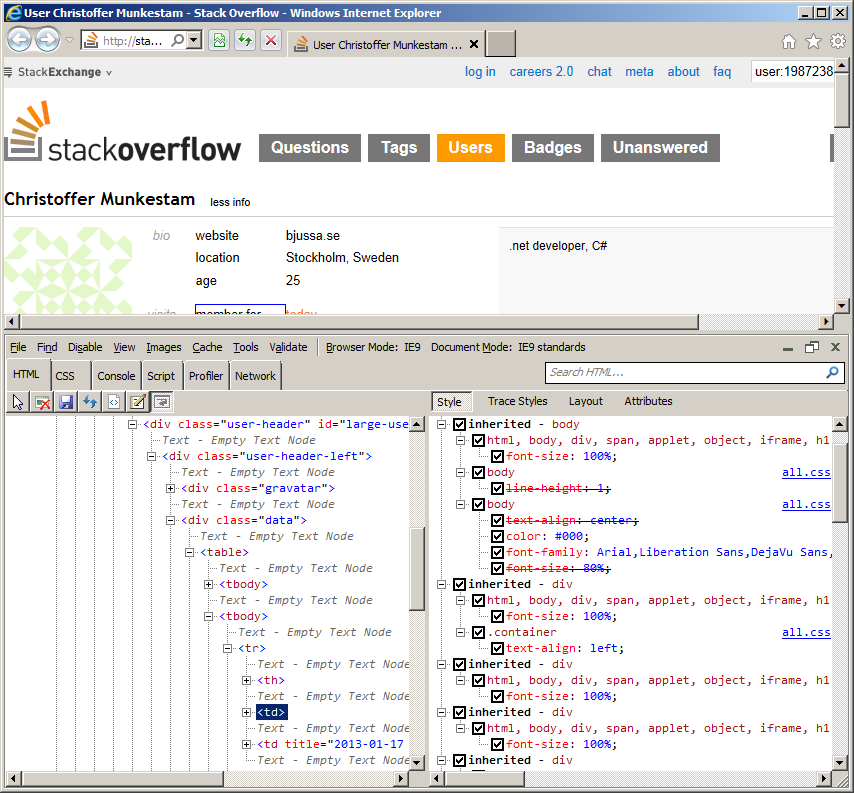
Task: Collapse the .container style rule
Action: click(461, 632)
